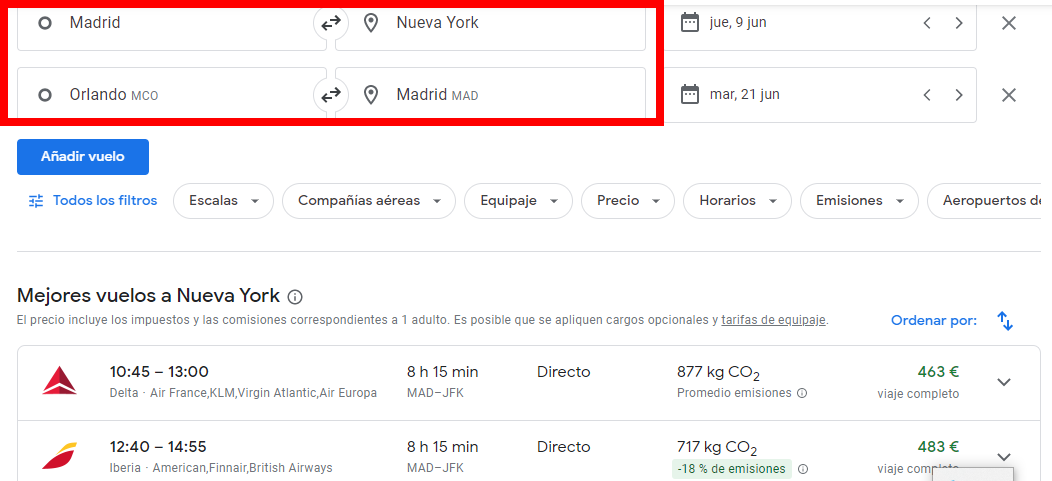1052x481 pixels.
Task: Expand the Delta 10:45 flight details
Action: (1004, 382)
